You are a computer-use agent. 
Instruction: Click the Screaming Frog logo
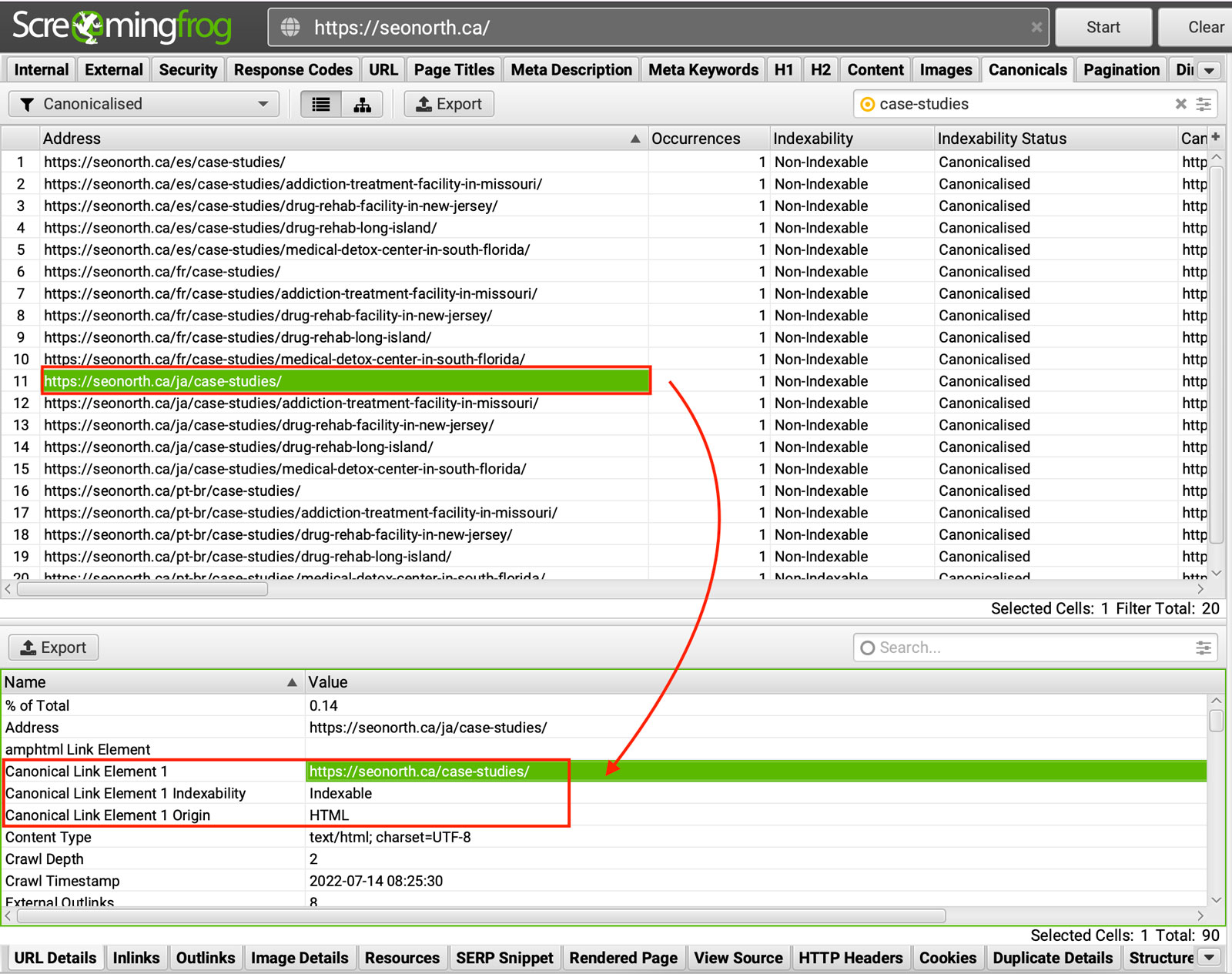pos(122,26)
